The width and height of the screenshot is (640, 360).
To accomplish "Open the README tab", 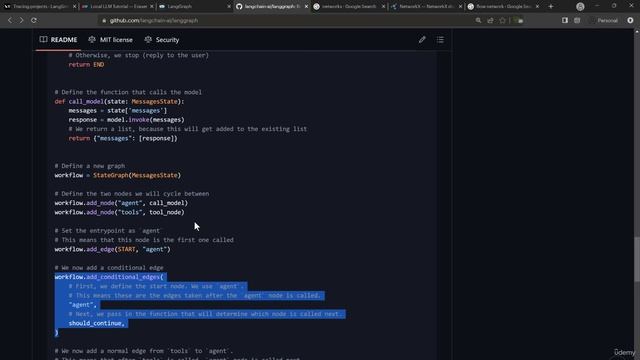I will tap(58, 40).
